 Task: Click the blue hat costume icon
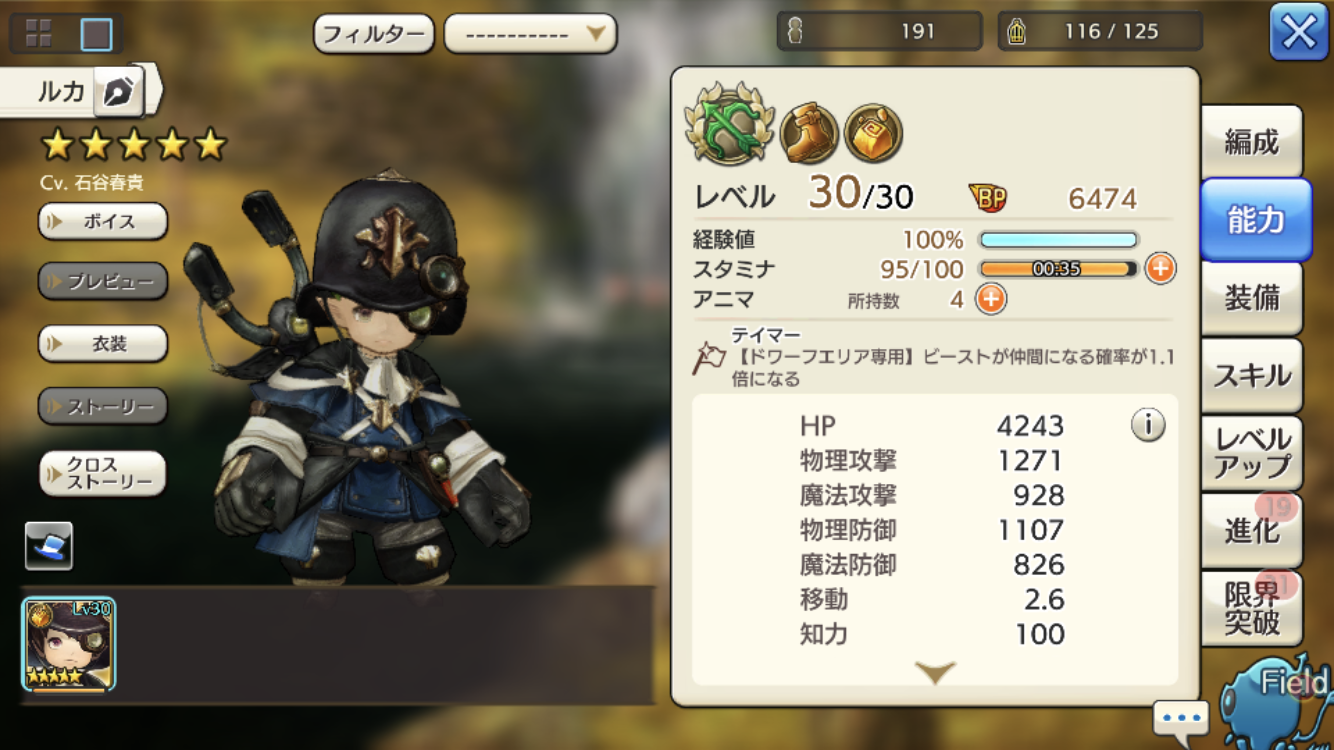click(49, 546)
